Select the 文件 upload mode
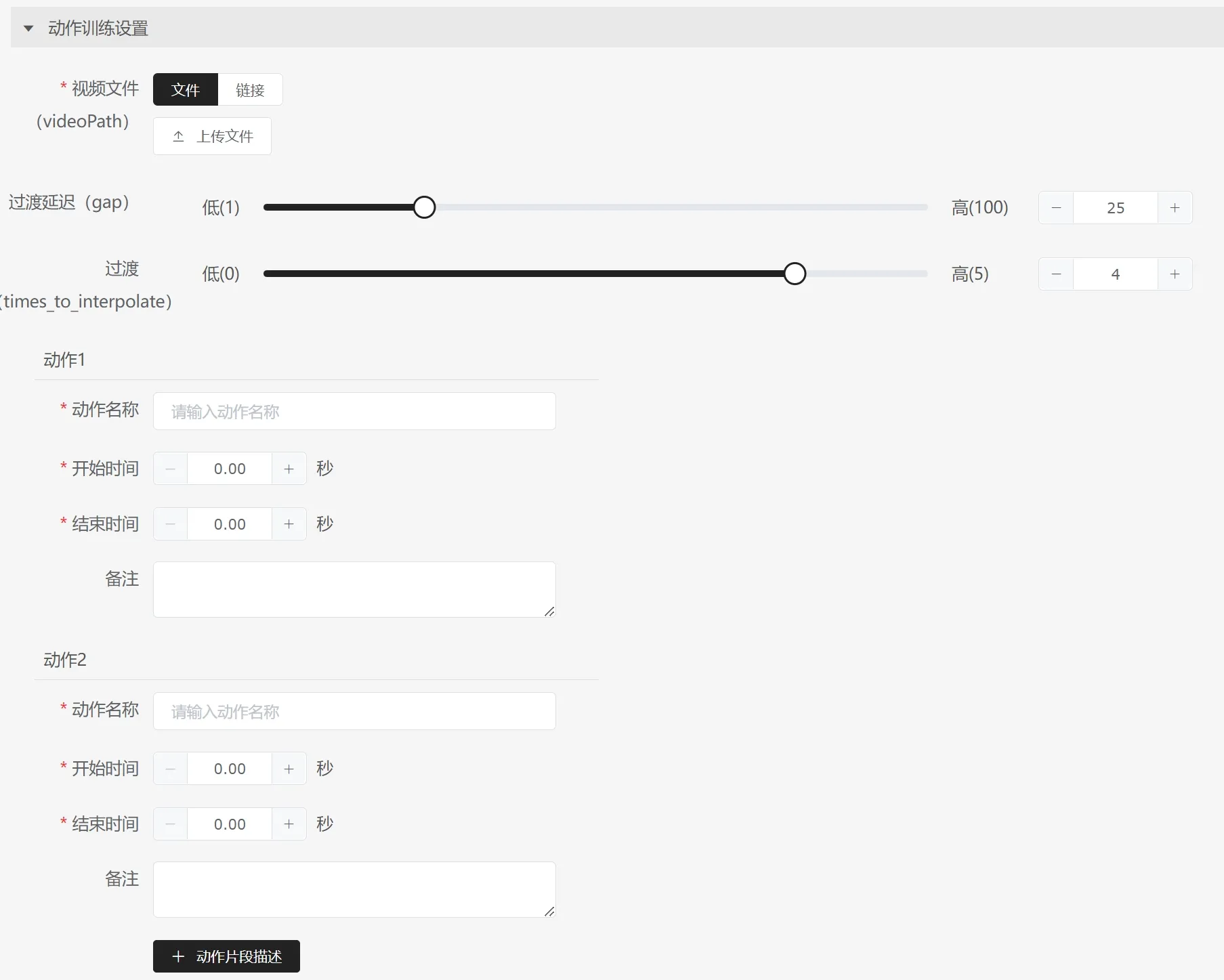The height and width of the screenshot is (980, 1224). pyautogui.click(x=186, y=90)
